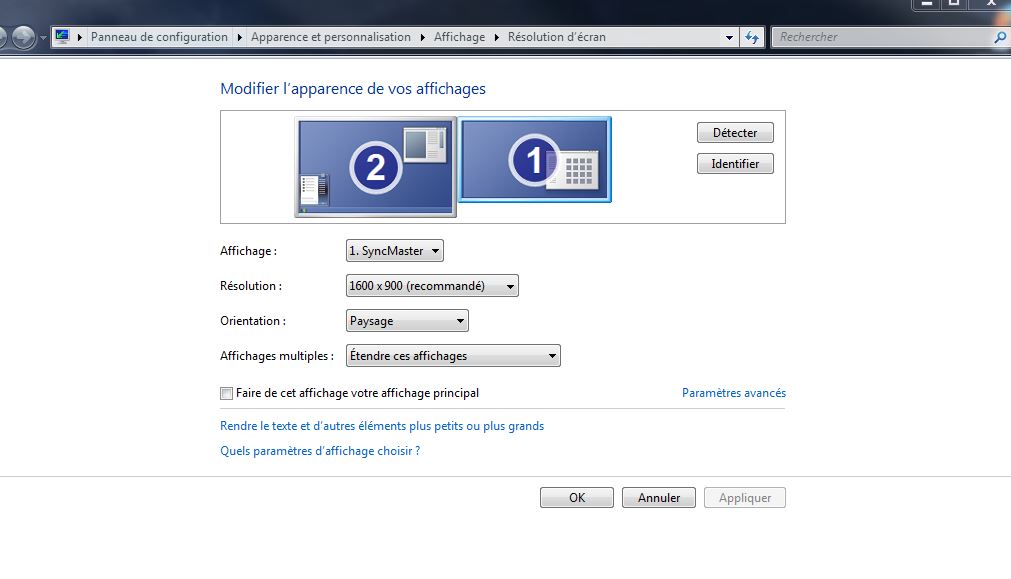Open the Orientation dropdown set to Paysage
1011x579 pixels.
point(406,321)
